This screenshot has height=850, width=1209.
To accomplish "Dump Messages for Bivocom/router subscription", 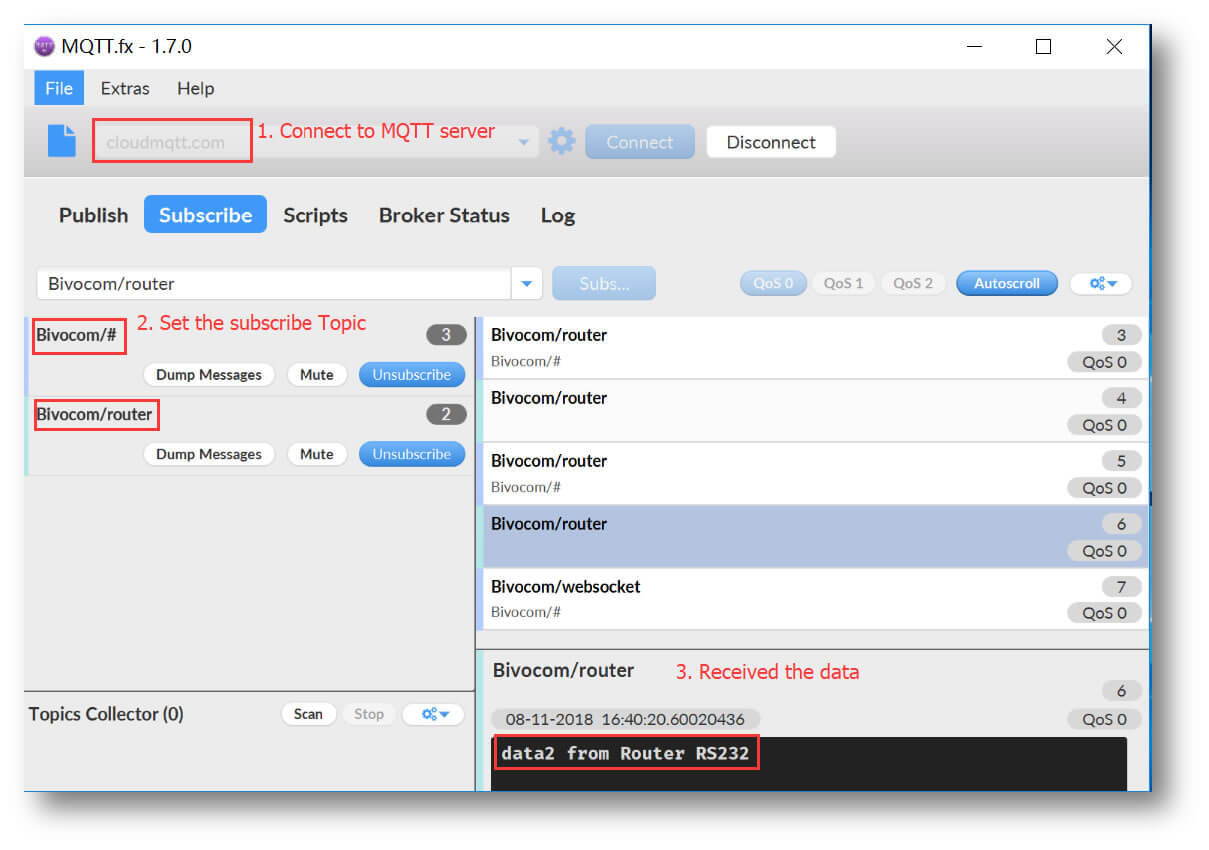I will 209,454.
